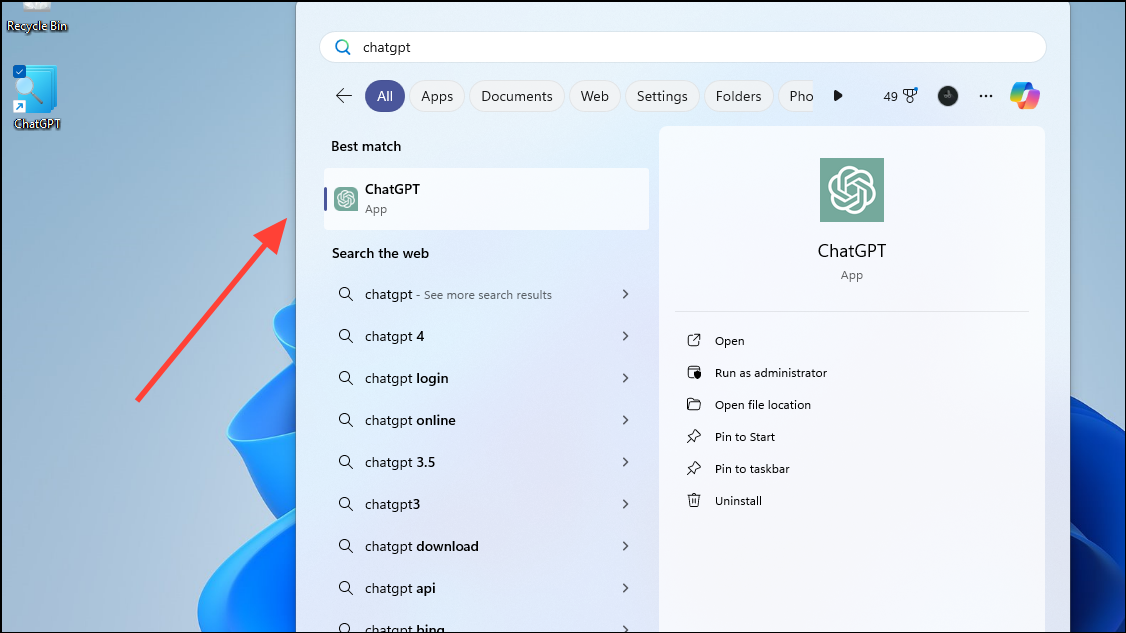The width and height of the screenshot is (1126, 633).
Task: Click the small ChatGPT icon in best match
Action: tap(346, 199)
